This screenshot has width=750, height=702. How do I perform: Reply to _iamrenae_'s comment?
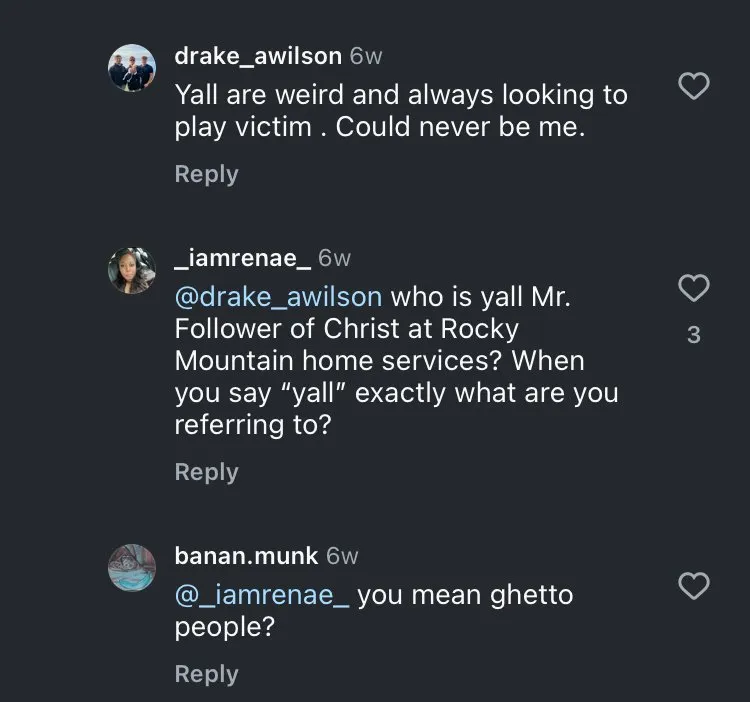206,472
